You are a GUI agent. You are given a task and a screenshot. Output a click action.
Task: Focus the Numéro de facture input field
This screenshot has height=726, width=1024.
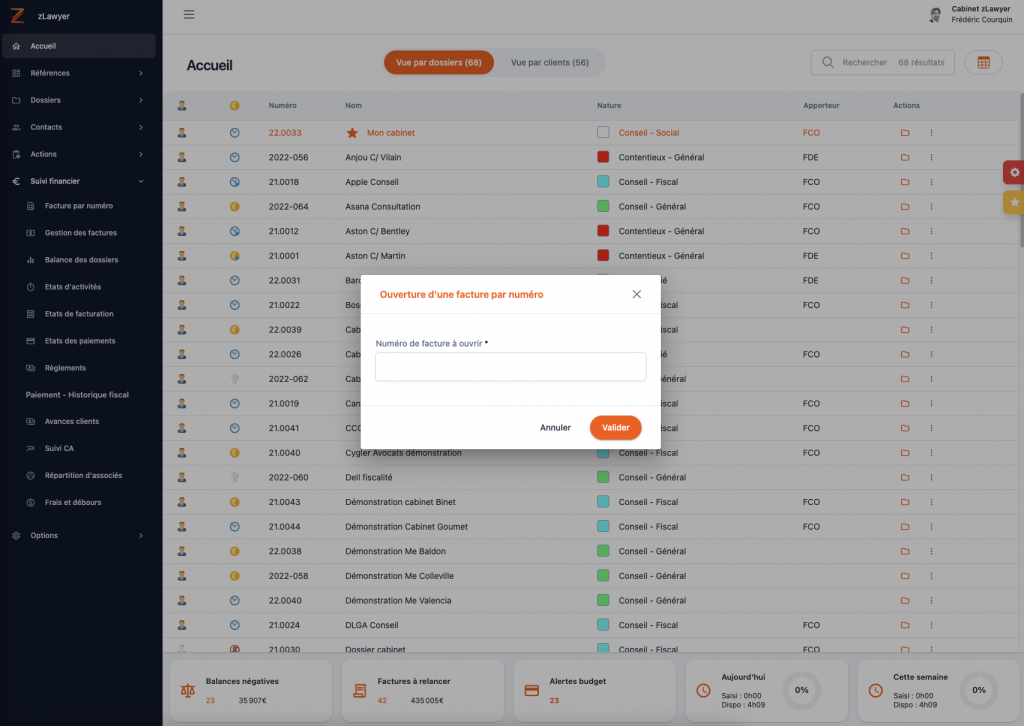(510, 367)
